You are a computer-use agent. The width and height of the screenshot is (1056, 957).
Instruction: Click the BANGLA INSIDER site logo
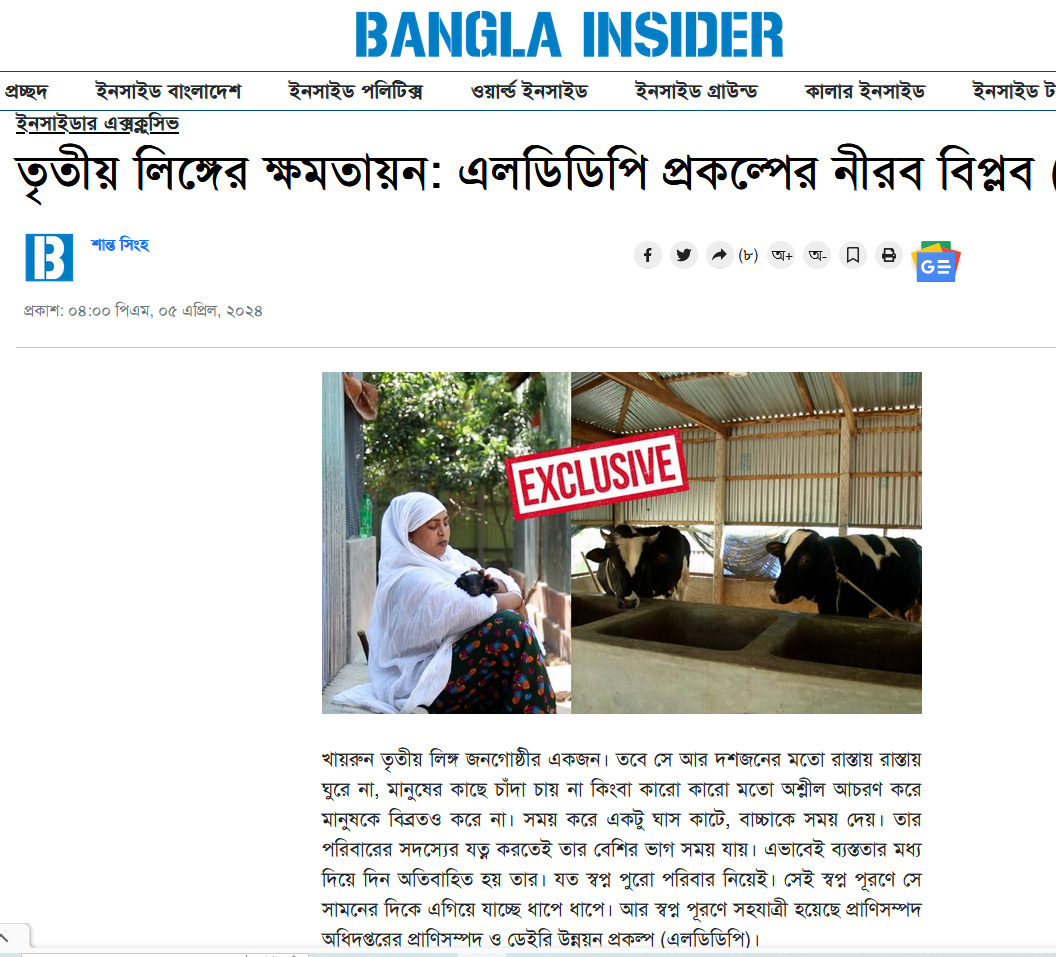point(569,34)
